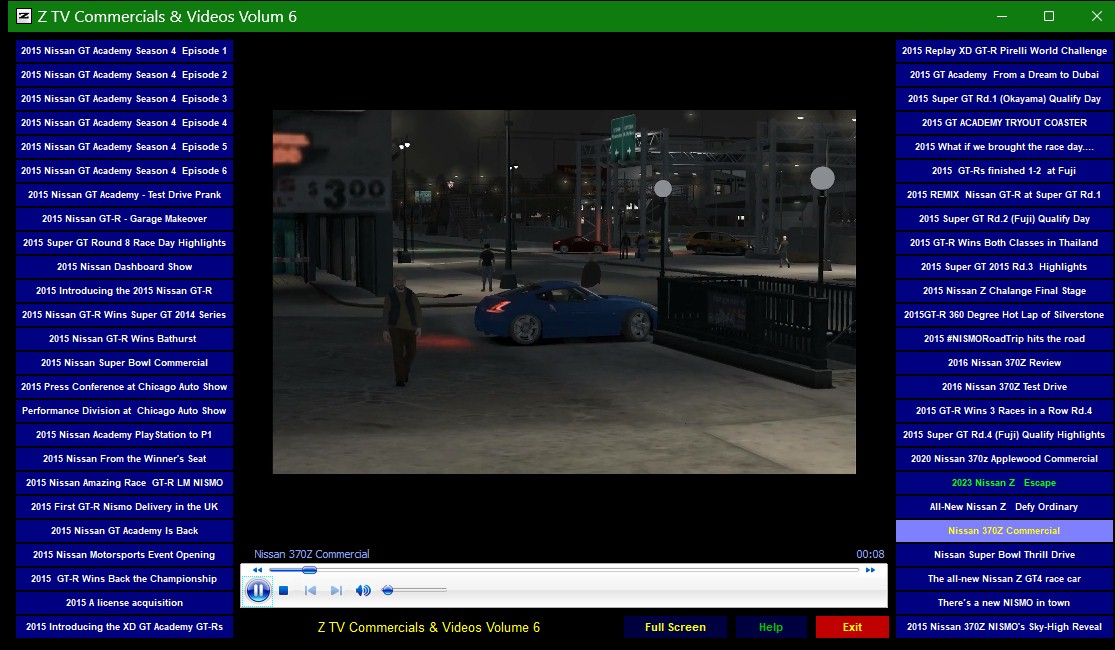Click the rewind arrows left of seek bar

coord(257,570)
